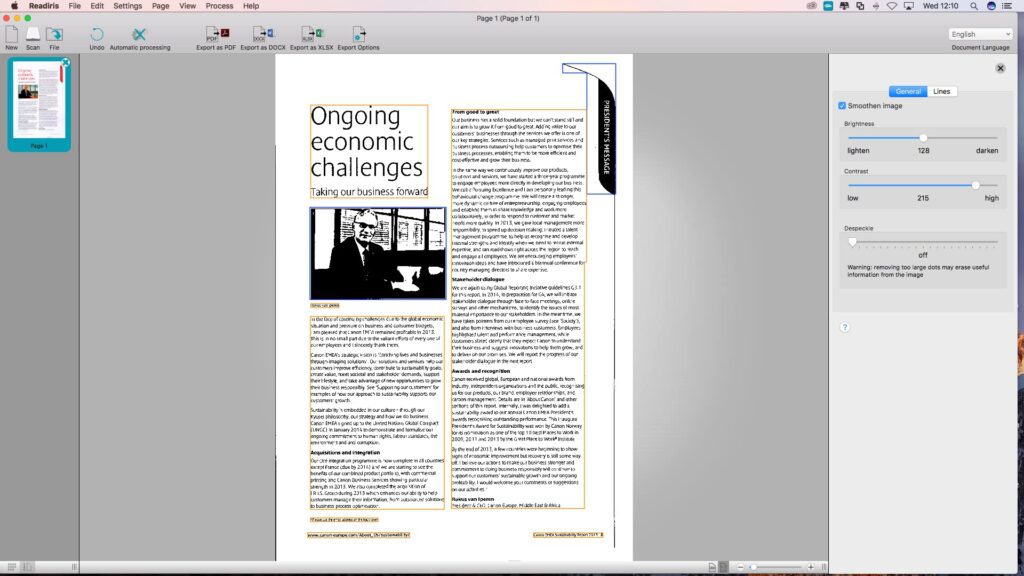Zoom out using the minus icon
1024x576 pixels.
click(740, 567)
